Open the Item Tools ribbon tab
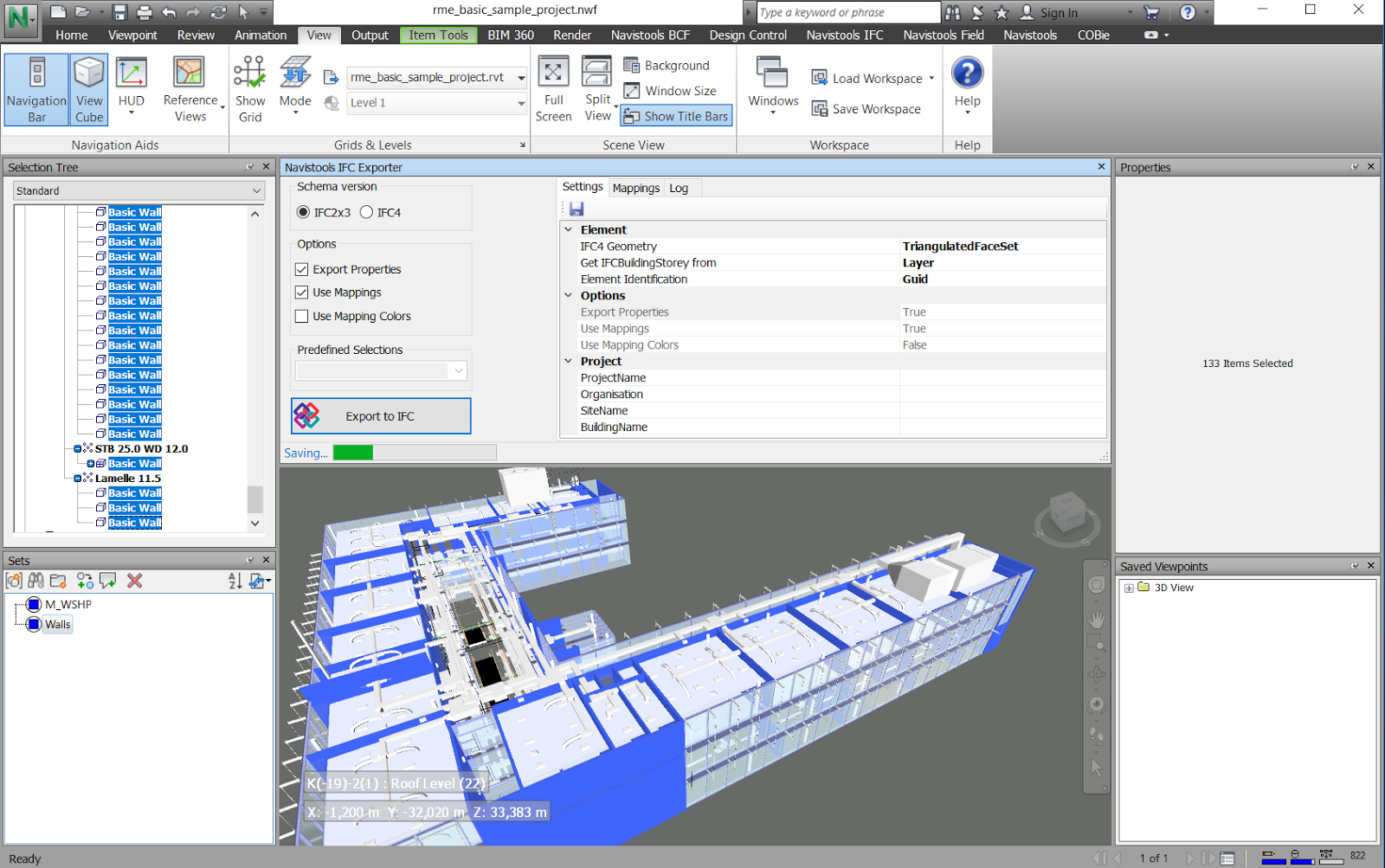Image resolution: width=1385 pixels, height=868 pixels. point(438,35)
